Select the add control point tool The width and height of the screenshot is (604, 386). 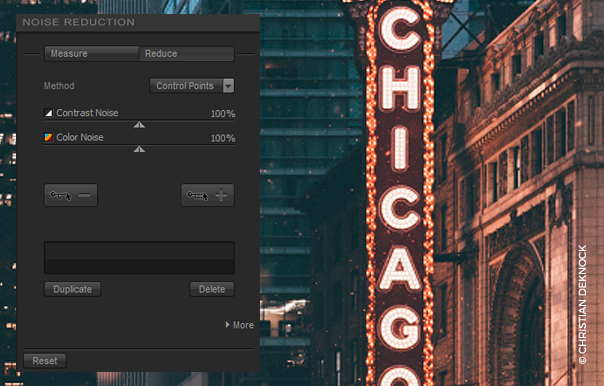tap(208, 195)
